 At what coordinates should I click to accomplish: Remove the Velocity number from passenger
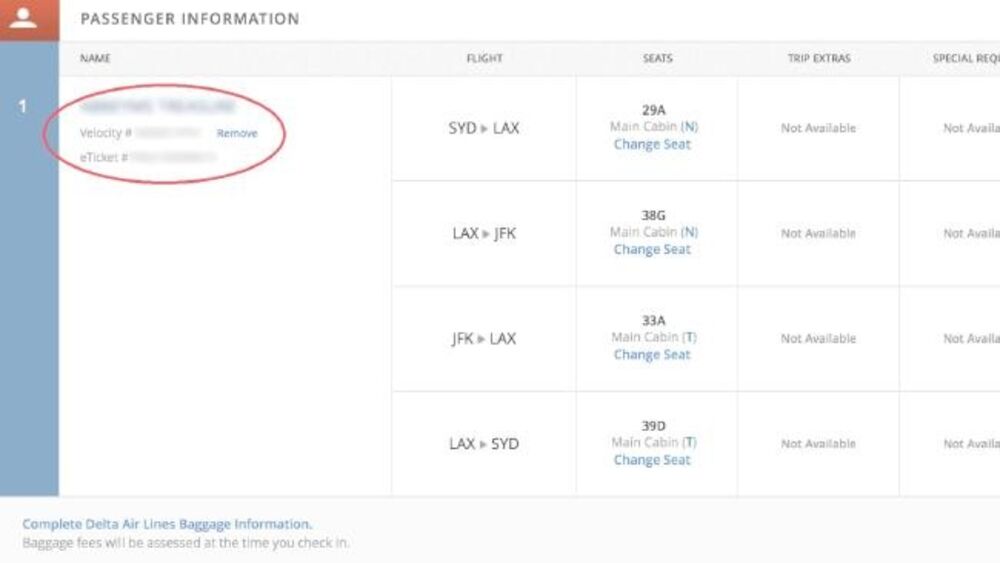237,133
